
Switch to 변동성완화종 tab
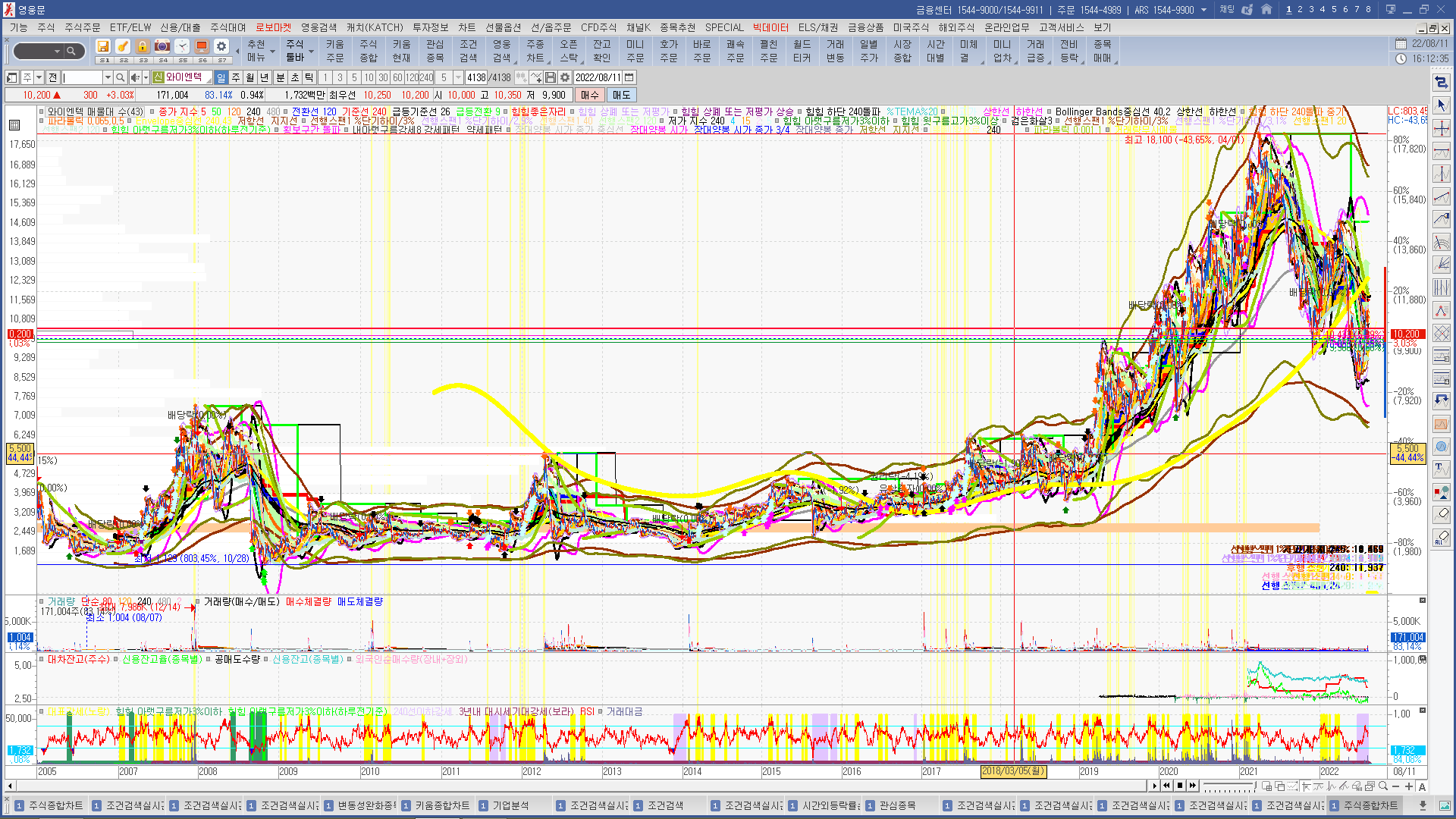coord(359,805)
